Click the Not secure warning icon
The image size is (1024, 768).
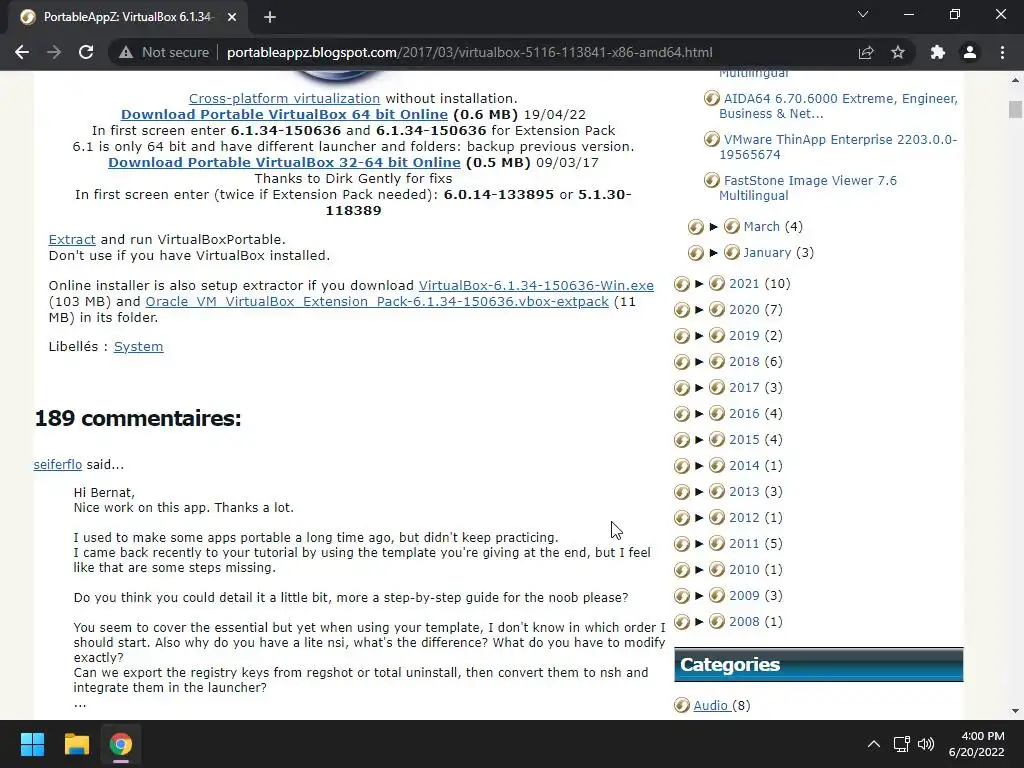(126, 52)
